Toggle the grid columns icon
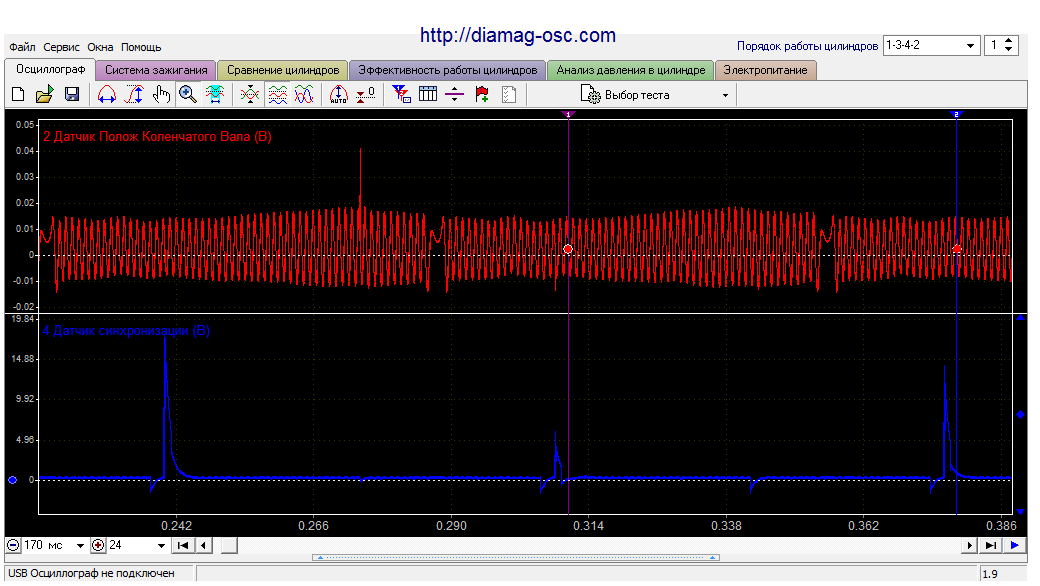This screenshot has width=1040, height=586. [x=428, y=95]
